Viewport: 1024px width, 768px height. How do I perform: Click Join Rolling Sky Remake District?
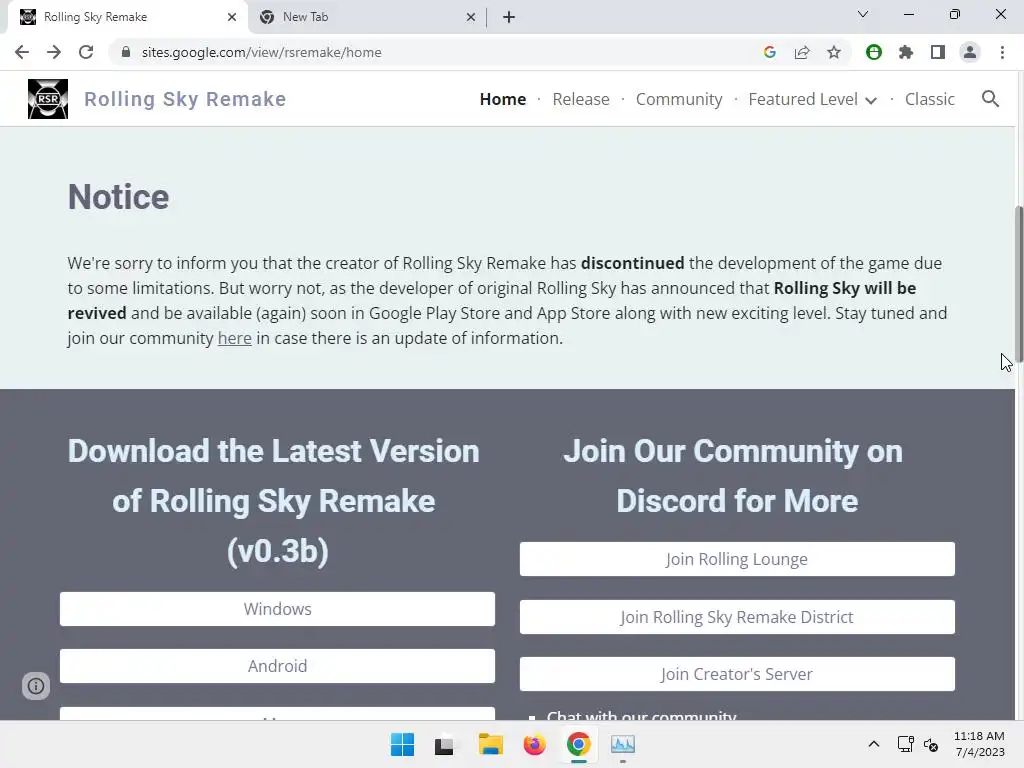pyautogui.click(x=737, y=617)
